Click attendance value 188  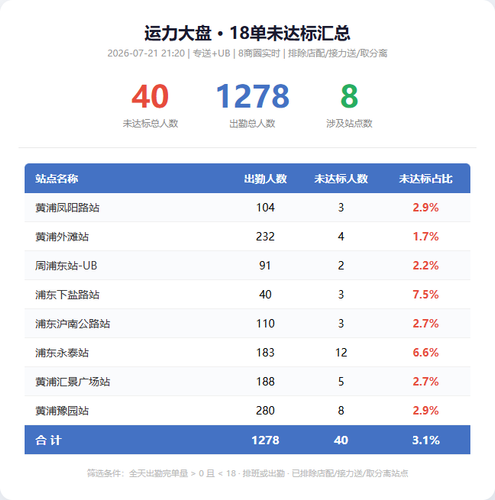265,382
